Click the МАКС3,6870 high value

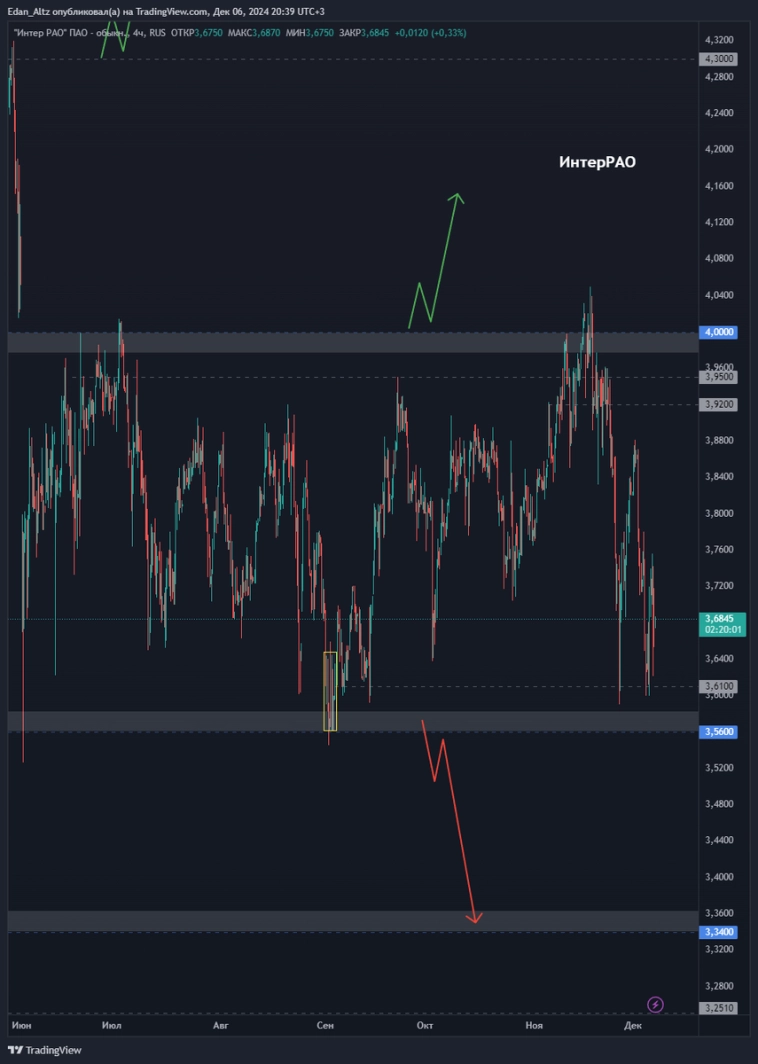click(254, 33)
